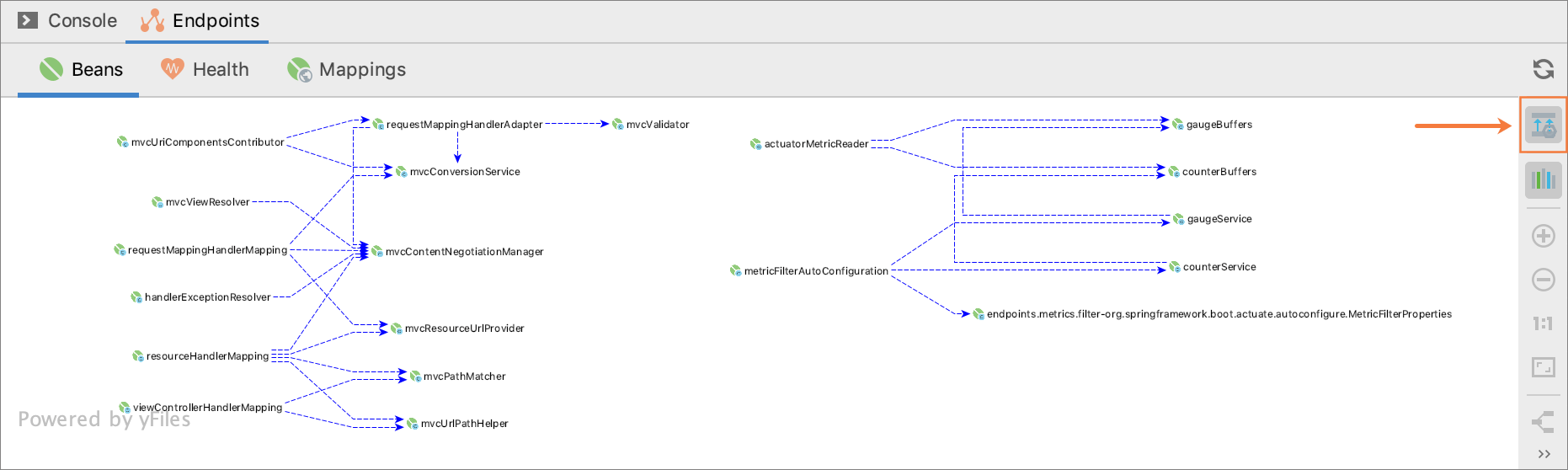This screenshot has height=470, width=1568.
Task: Select the endpoints.metrics.filter MetricFilterProperties bean
Action: click(1212, 314)
